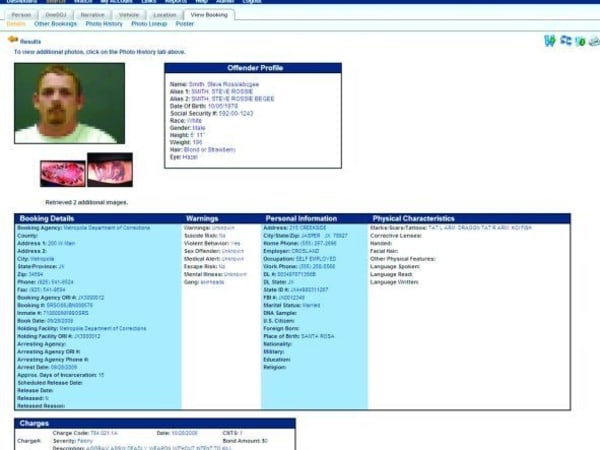600x450 pixels.
Task: Switch to the Person tab
Action: point(21,15)
